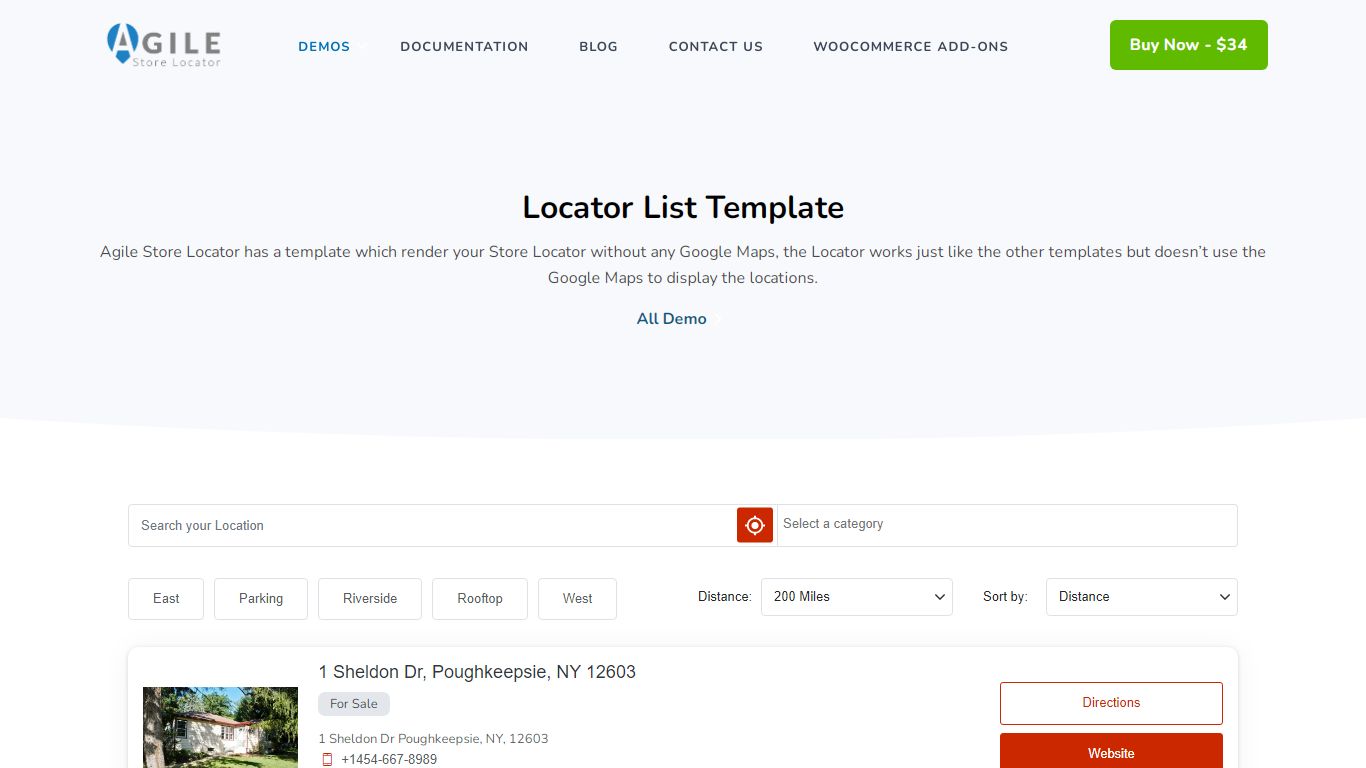Expand the Distance 200 Miles dropdown

857,597
